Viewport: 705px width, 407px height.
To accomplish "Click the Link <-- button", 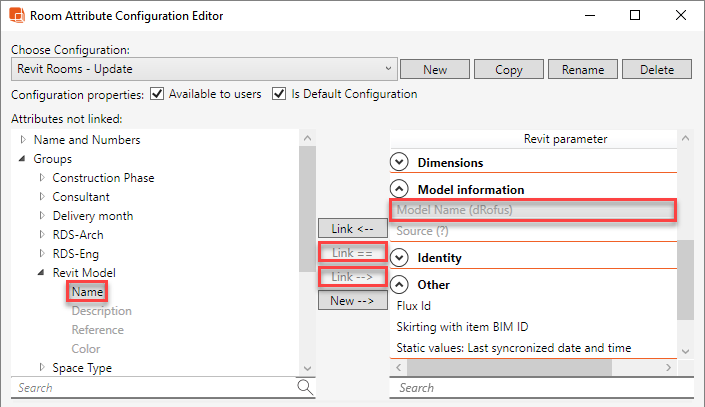I will click(x=350, y=229).
